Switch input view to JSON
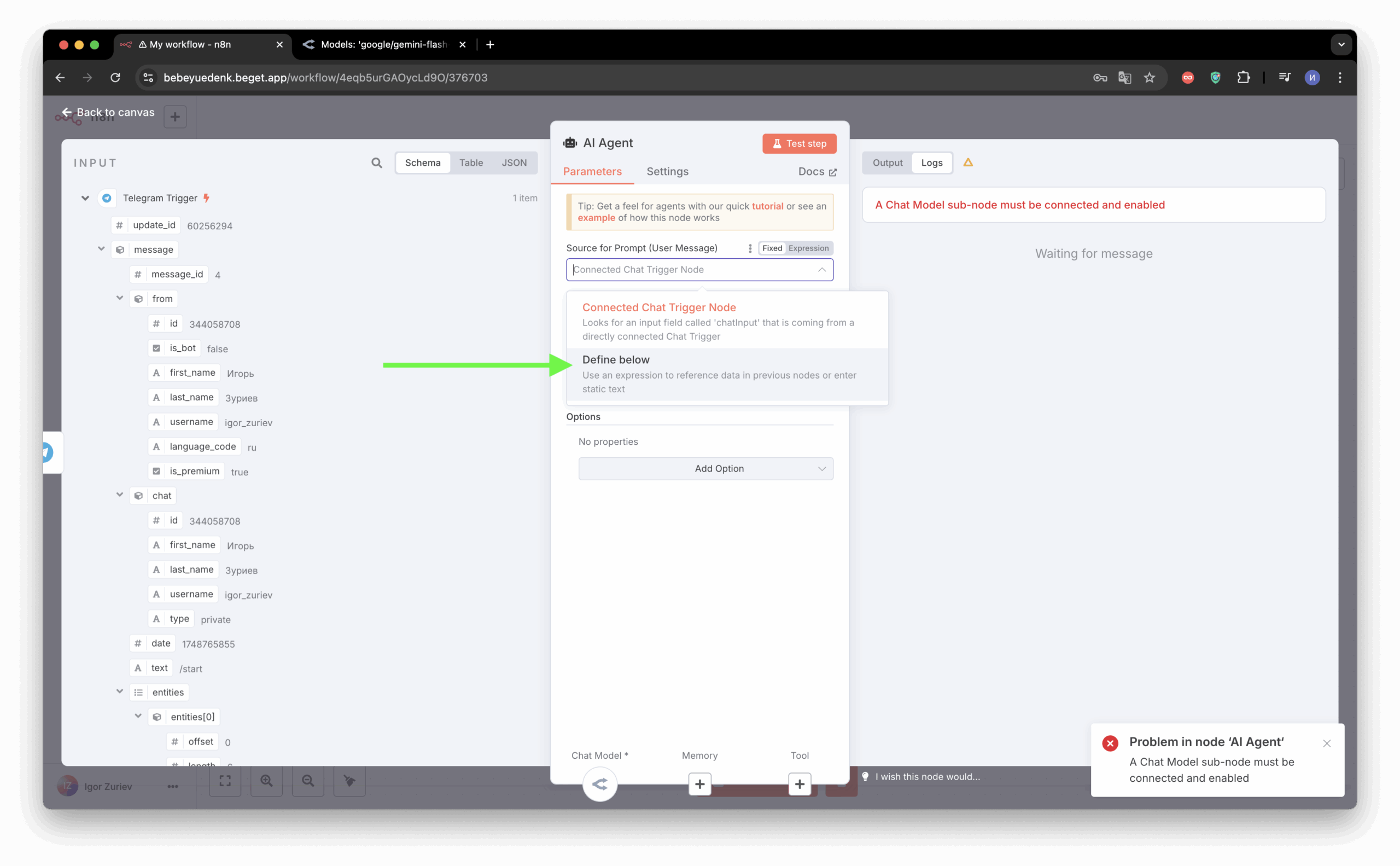Viewport: 1400px width, 866px height. click(514, 162)
